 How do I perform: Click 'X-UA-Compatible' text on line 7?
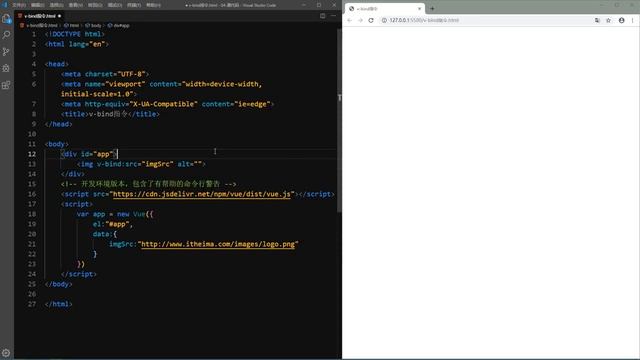click(163, 104)
